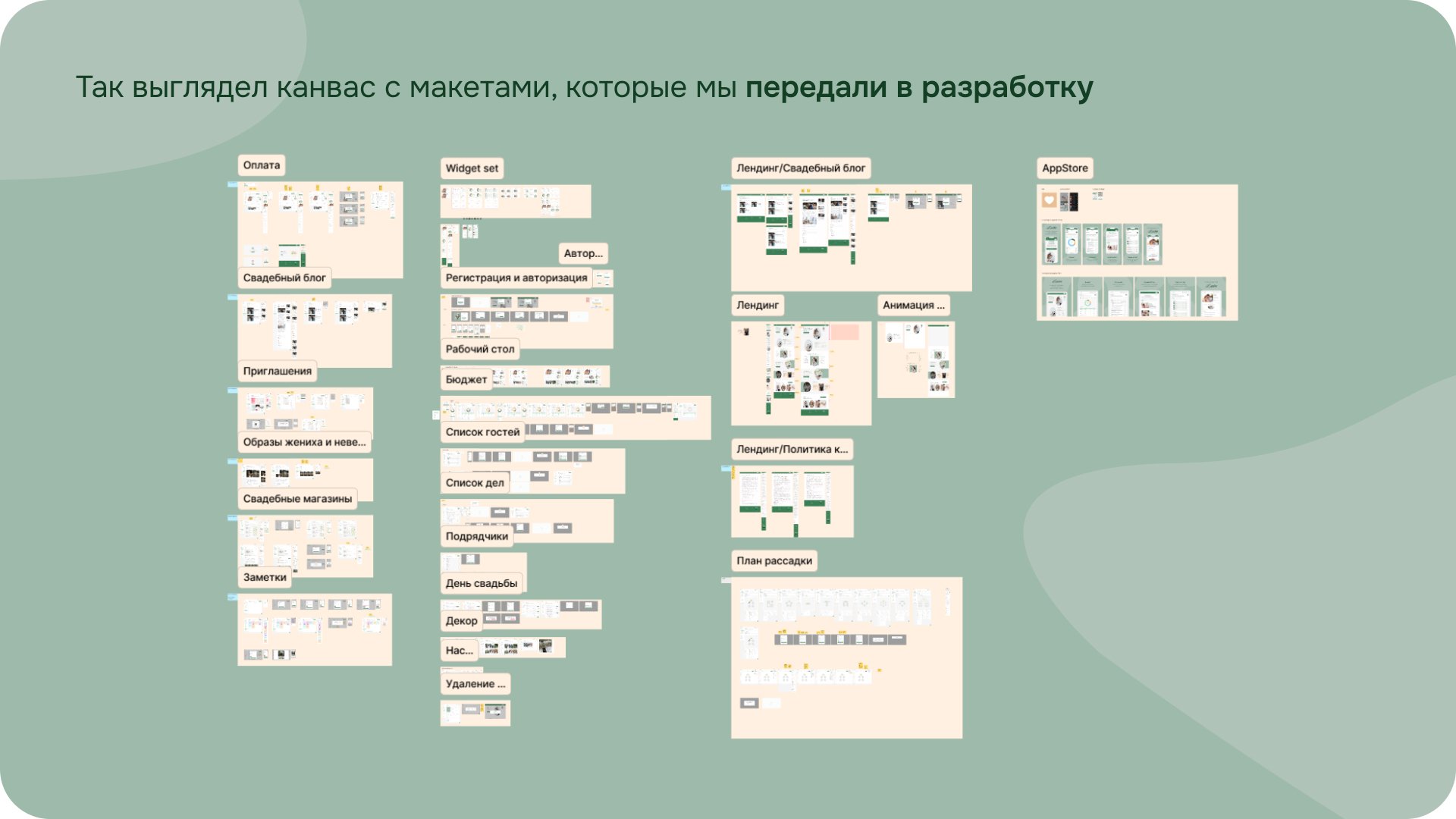This screenshot has height=819, width=1456.
Task: Click the 'Регистрация и авторизация' label
Action: click(x=516, y=278)
